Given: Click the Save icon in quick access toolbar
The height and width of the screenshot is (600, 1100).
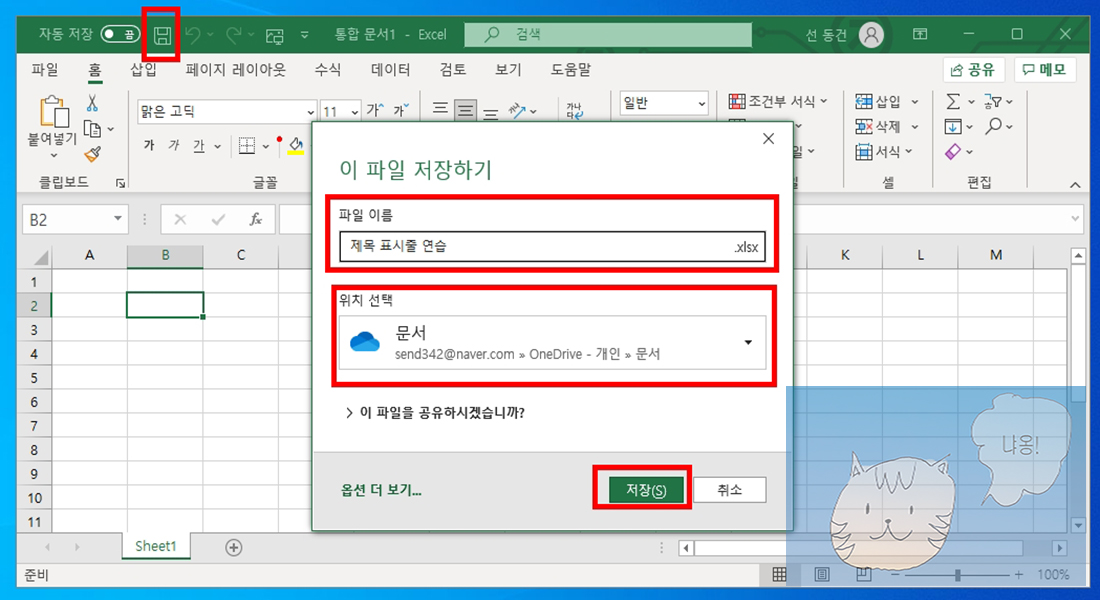Looking at the screenshot, I should [x=162, y=35].
